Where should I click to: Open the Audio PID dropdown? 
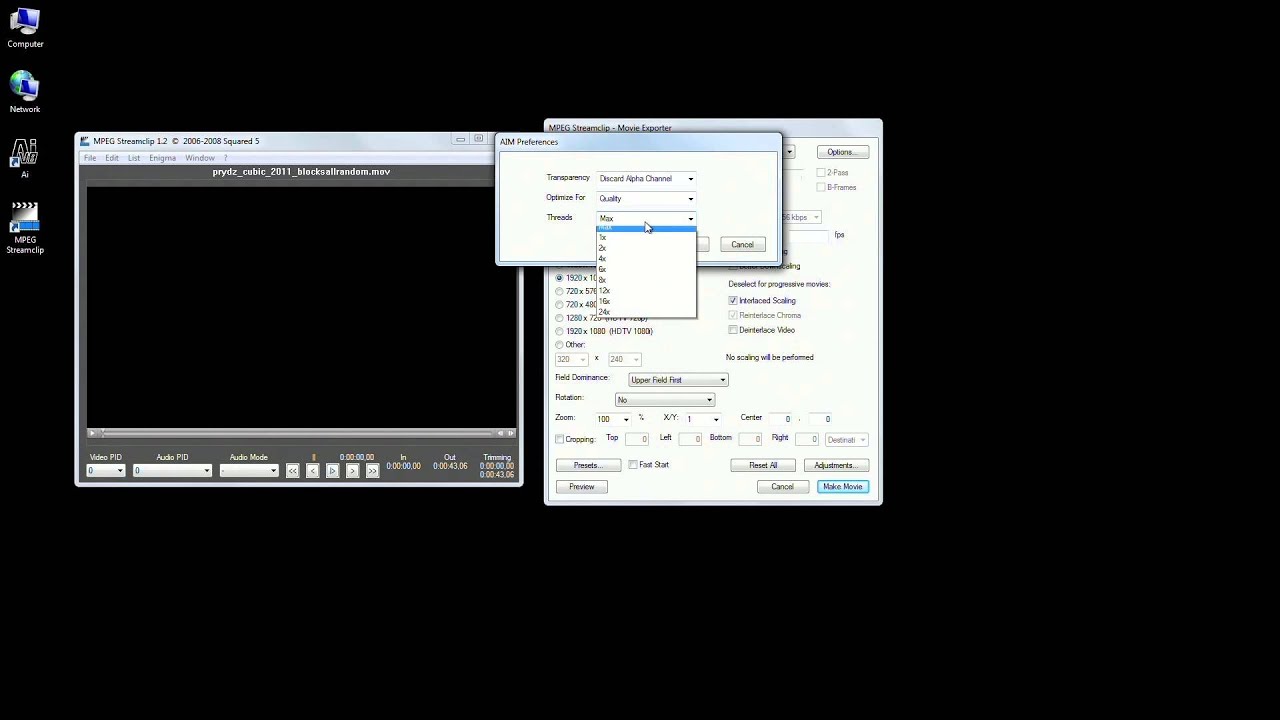(173, 471)
